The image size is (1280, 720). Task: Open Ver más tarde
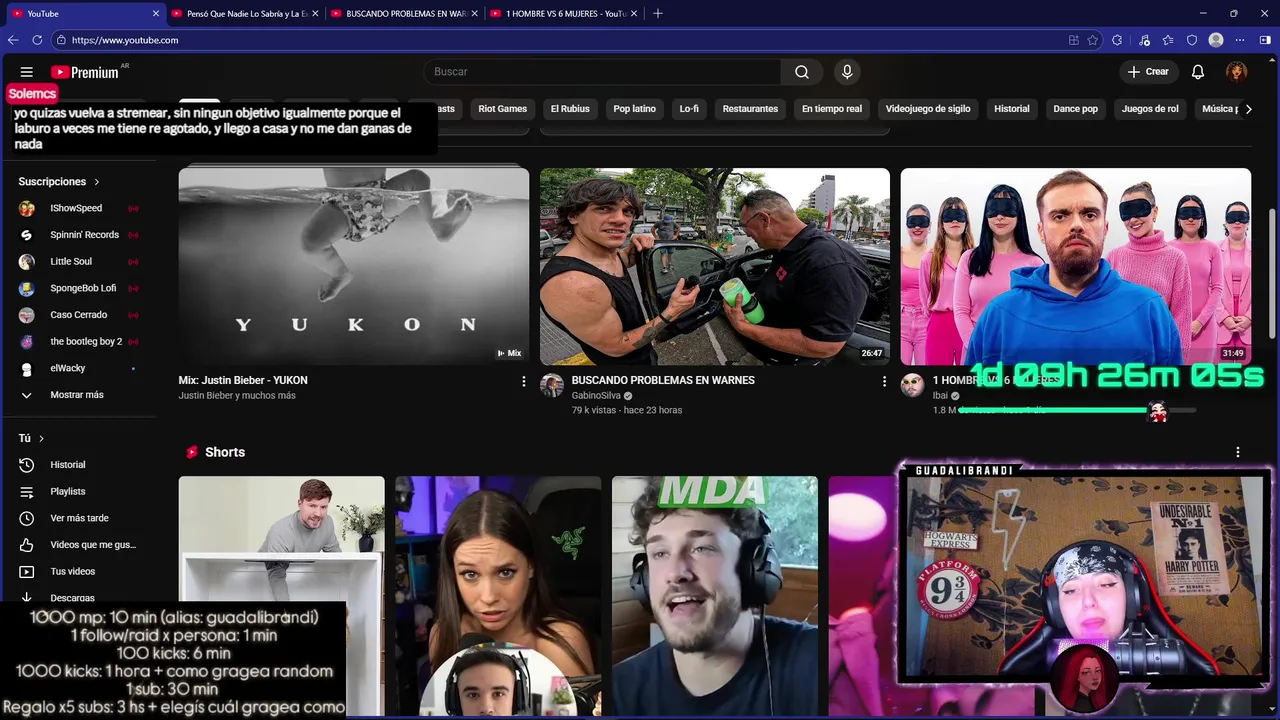(x=78, y=518)
